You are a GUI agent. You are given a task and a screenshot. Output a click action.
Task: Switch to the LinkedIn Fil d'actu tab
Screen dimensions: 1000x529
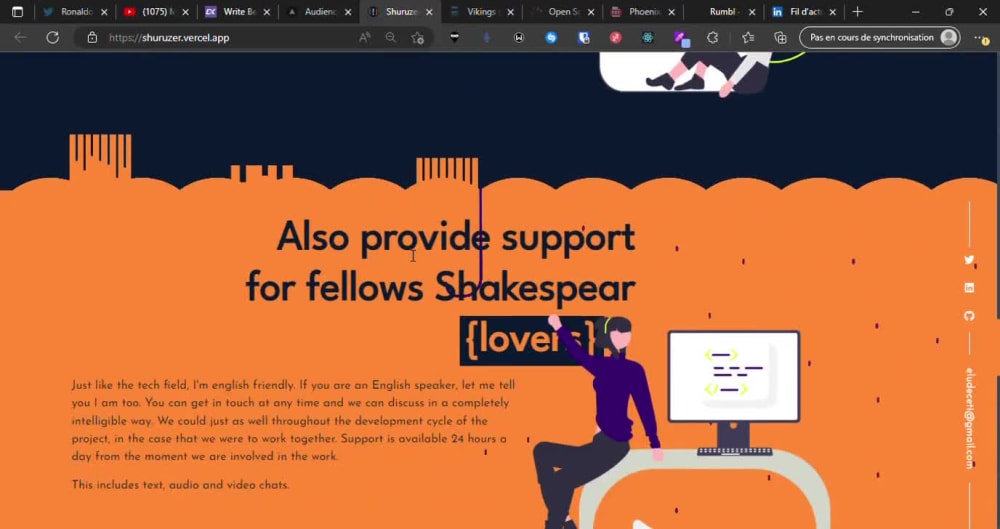[804, 11]
